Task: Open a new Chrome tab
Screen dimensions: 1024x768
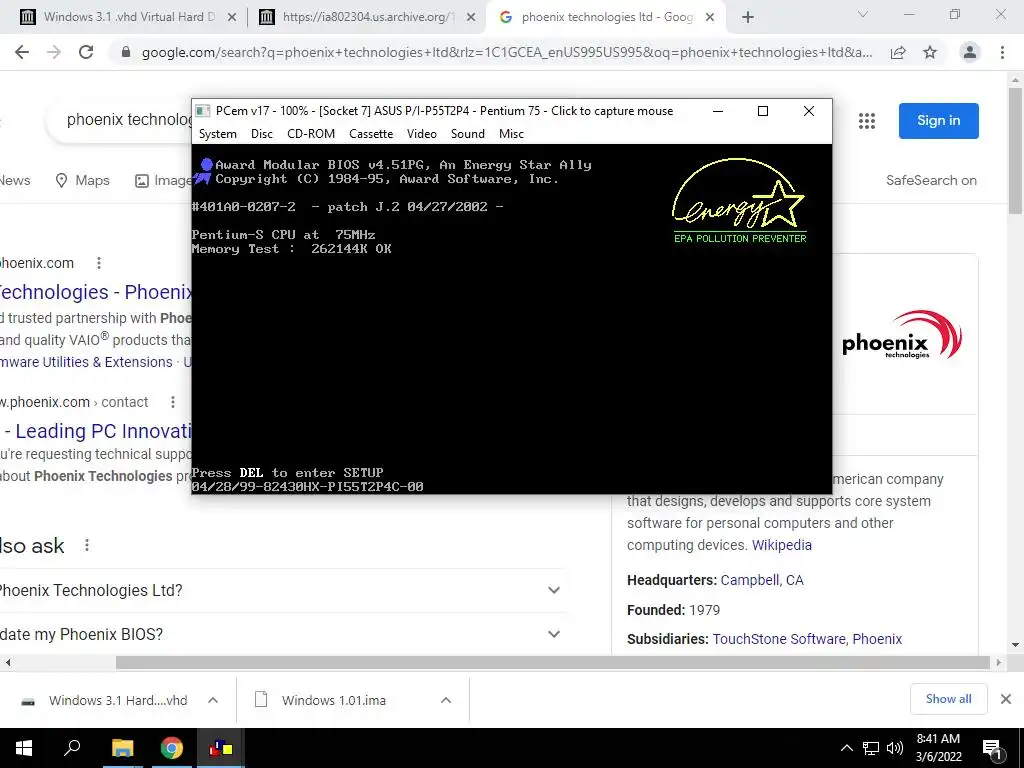Action: 748,18
